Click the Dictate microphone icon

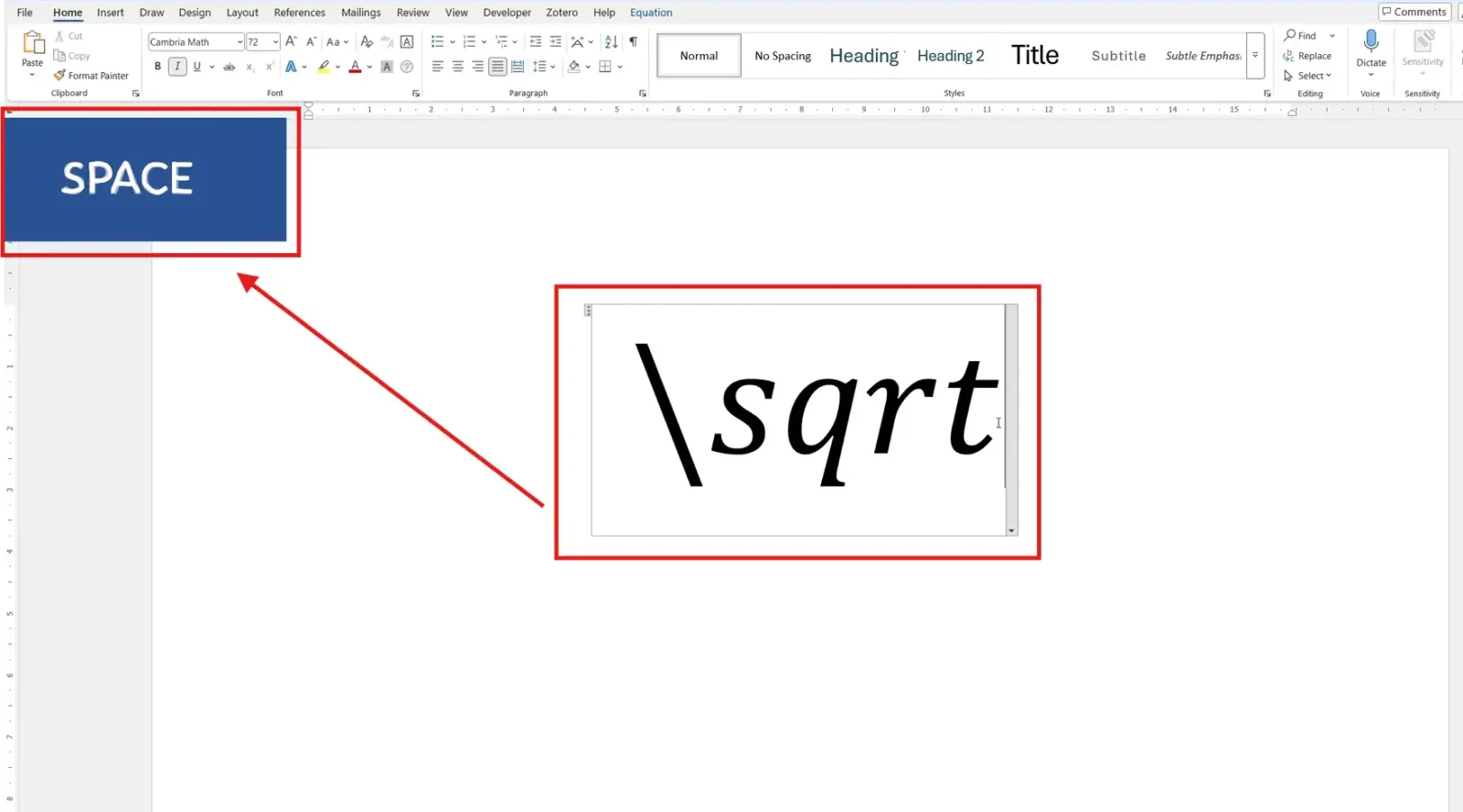click(x=1371, y=41)
